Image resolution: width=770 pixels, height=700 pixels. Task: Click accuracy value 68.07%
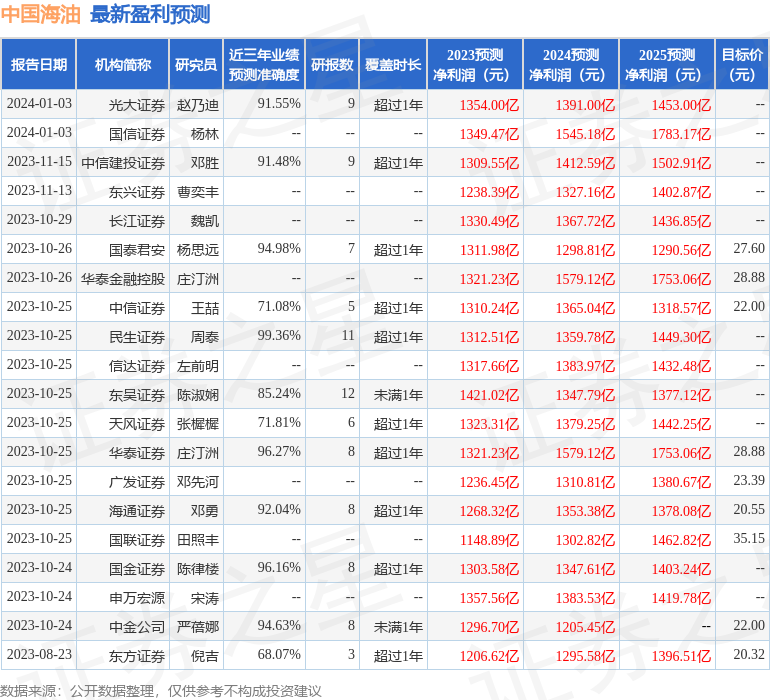pyautogui.click(x=279, y=654)
